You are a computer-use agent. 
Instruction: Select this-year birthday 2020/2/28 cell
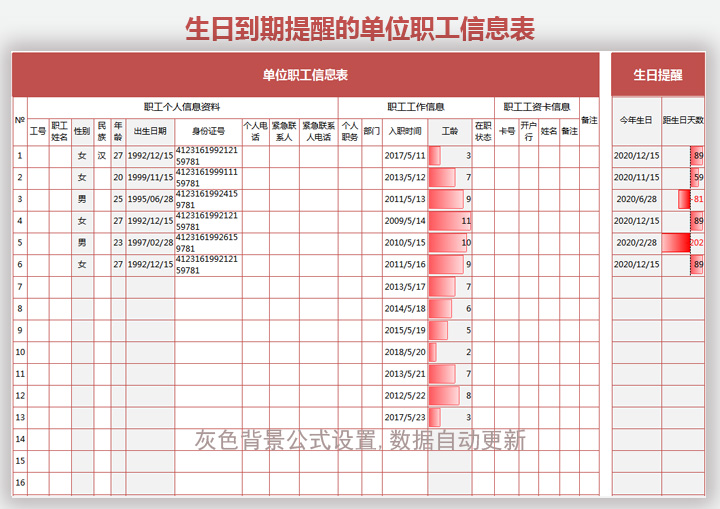pyautogui.click(x=636, y=243)
